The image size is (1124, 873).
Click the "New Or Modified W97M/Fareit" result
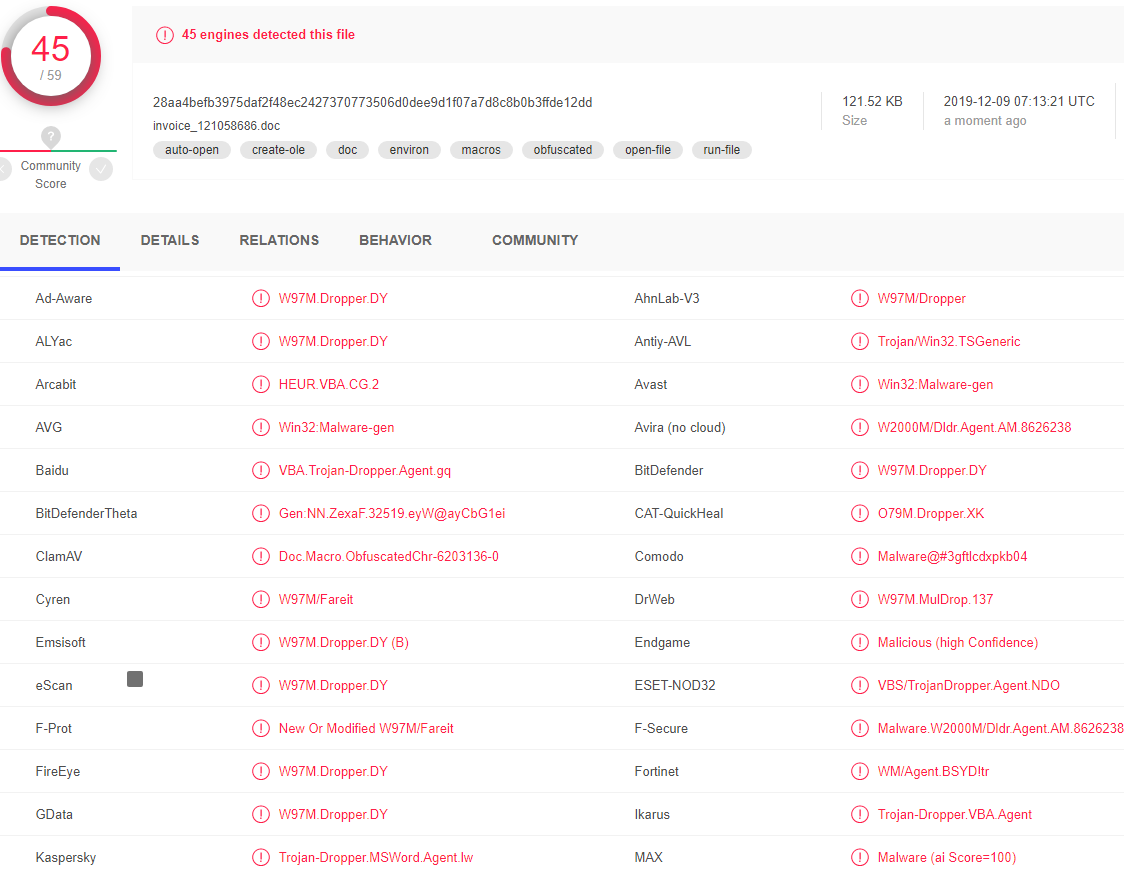[366, 728]
